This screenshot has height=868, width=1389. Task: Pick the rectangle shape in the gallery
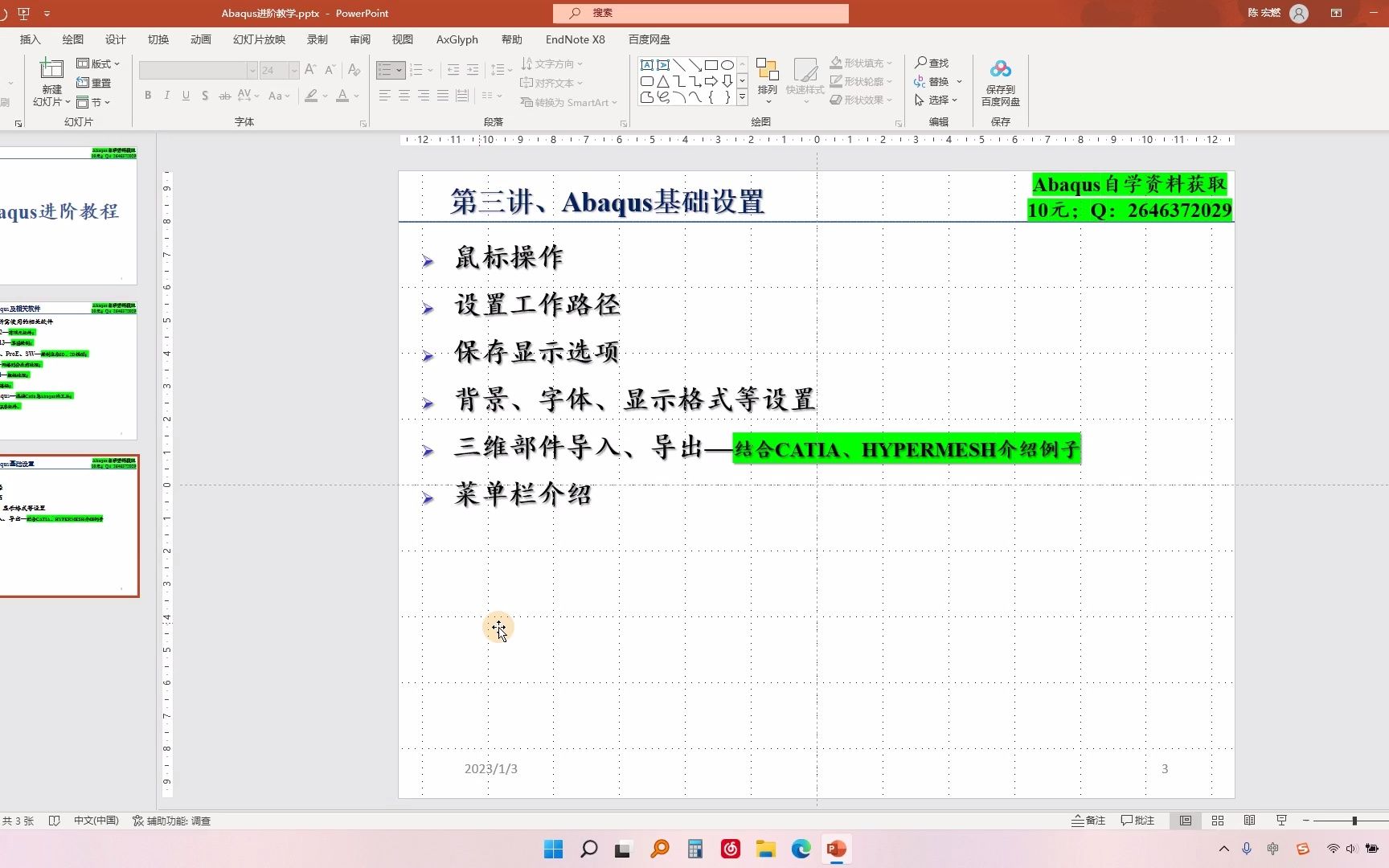pos(711,65)
